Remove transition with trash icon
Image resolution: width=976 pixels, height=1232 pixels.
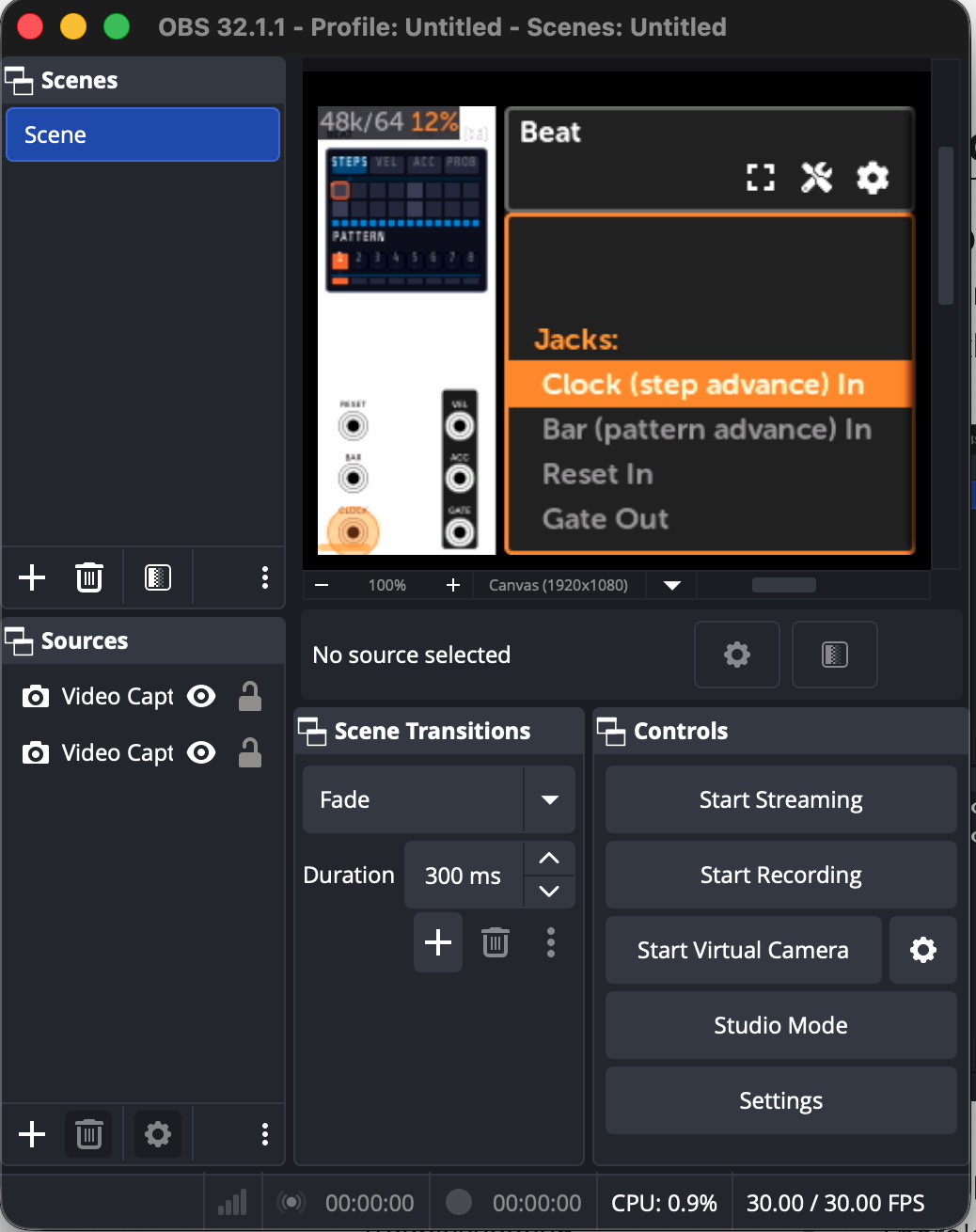496,942
